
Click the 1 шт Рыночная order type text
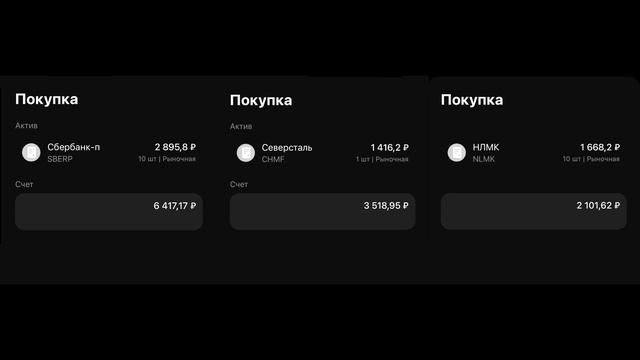point(382,159)
